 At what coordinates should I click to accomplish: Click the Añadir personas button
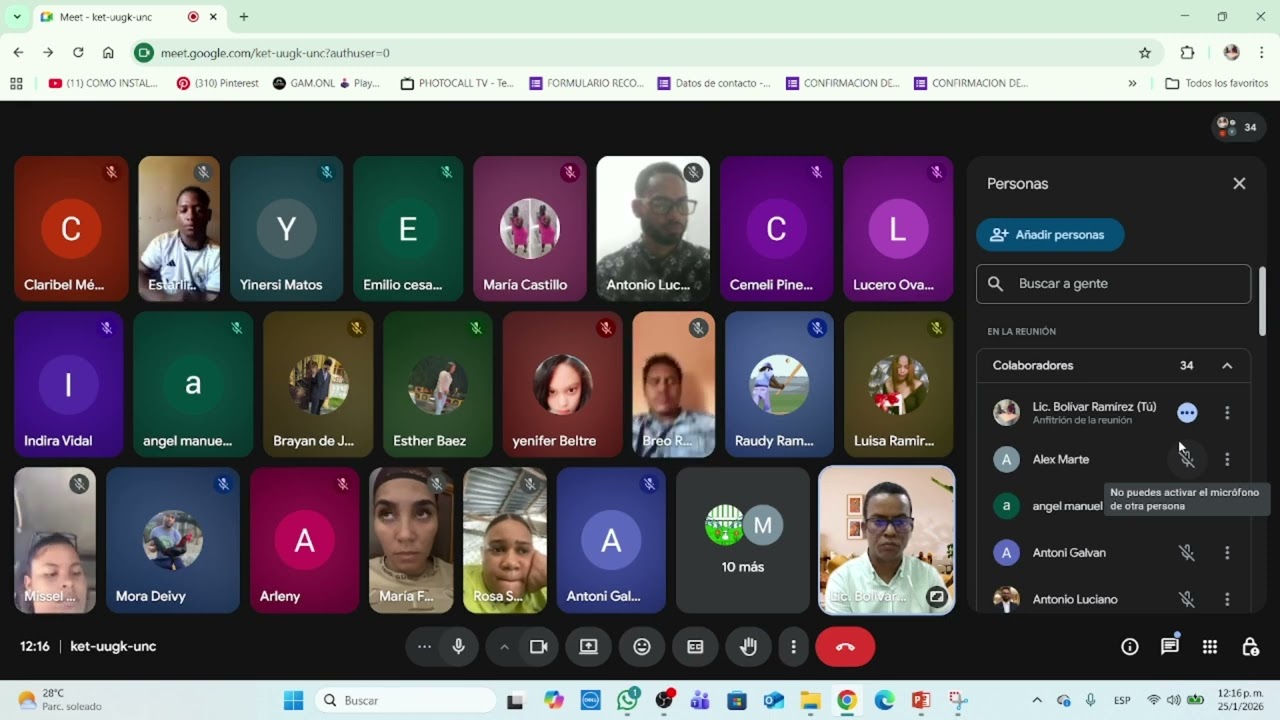[x=1050, y=235]
